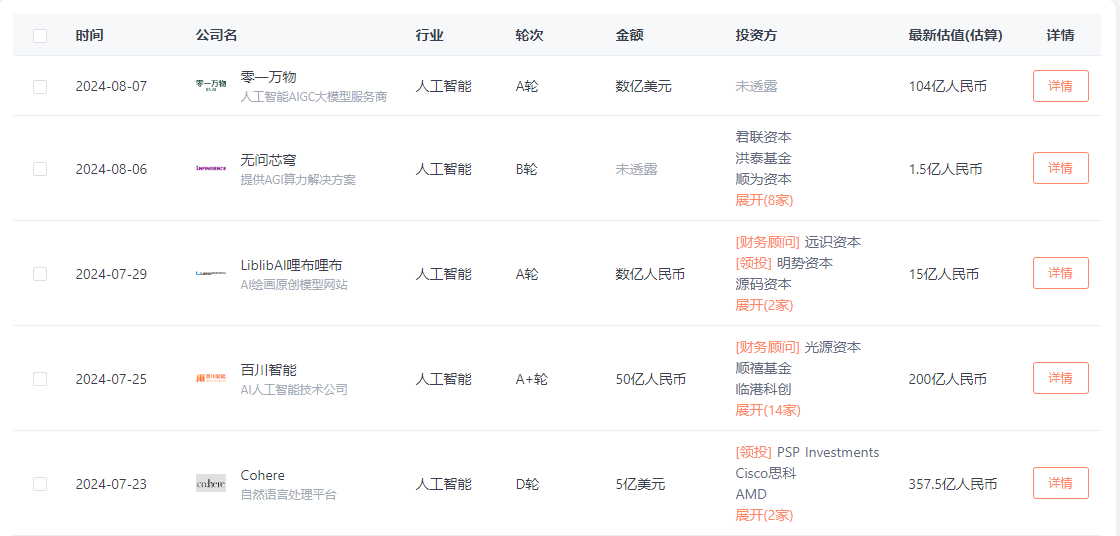Click the 行业 column header

pyautogui.click(x=430, y=36)
